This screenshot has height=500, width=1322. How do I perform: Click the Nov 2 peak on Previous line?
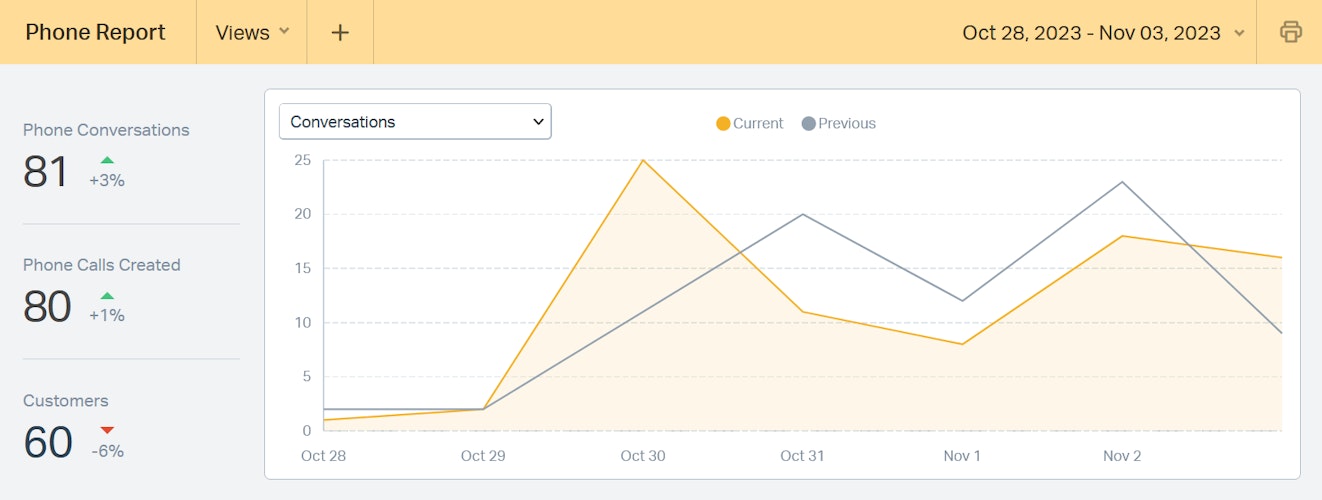tap(1122, 182)
